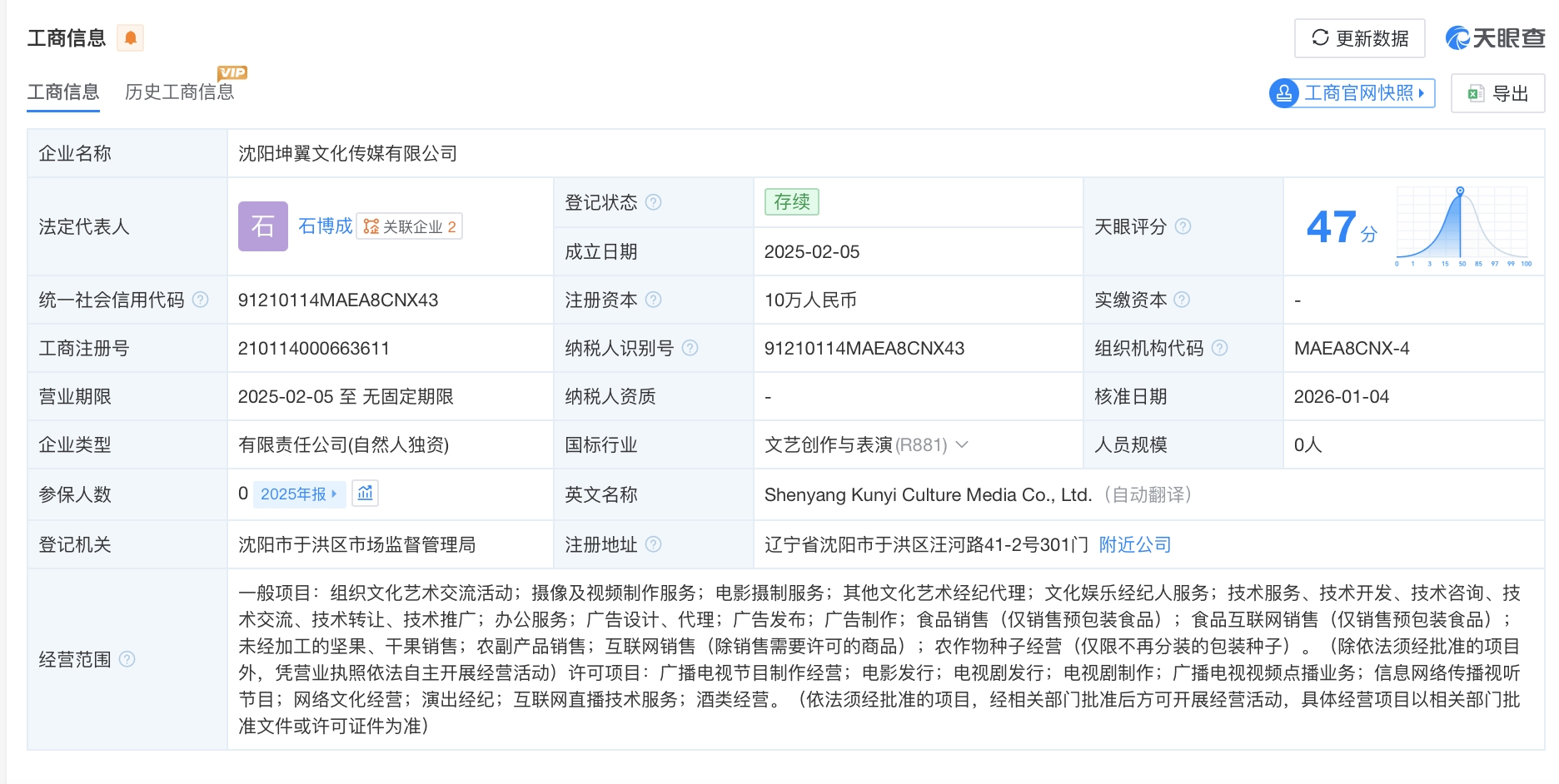Click English name Shenyang Kunyi Culture Media
This screenshot has height=784, width=1559.
pos(928,494)
